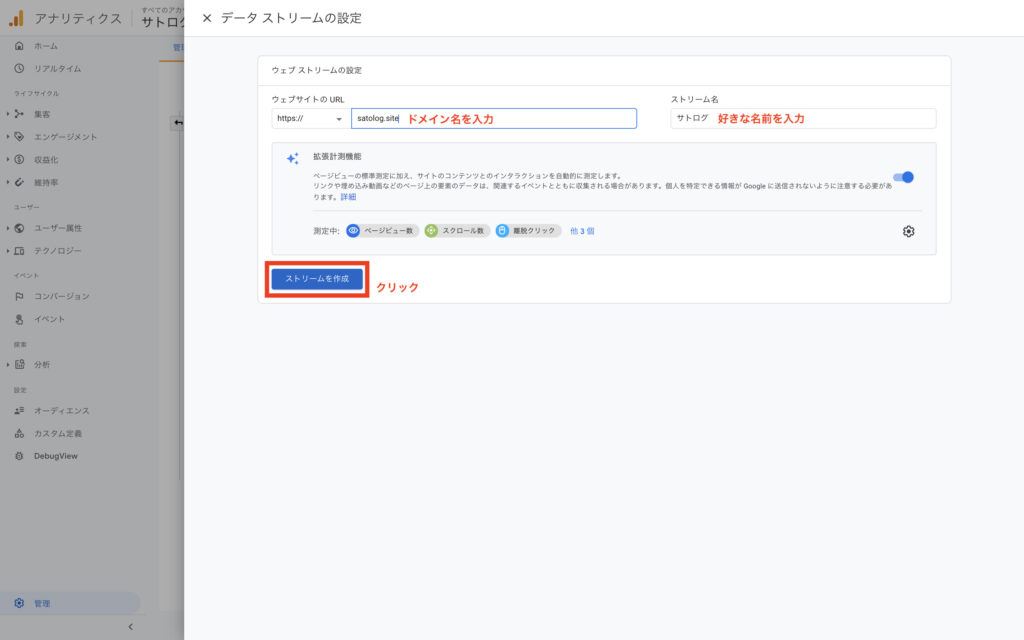Screen dimensions: 1024x640
Task: Click the テクノロジー devices icon
Action: [19, 251]
